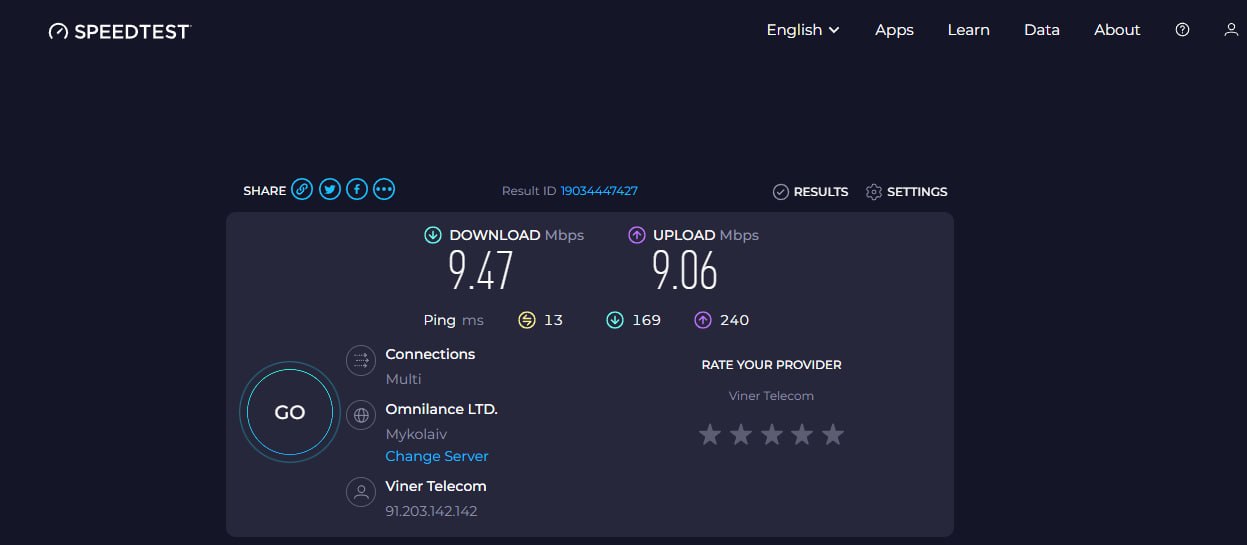Viewport: 1247px width, 545px height.
Task: Click the UPLOAD Mbps label
Action: [706, 235]
